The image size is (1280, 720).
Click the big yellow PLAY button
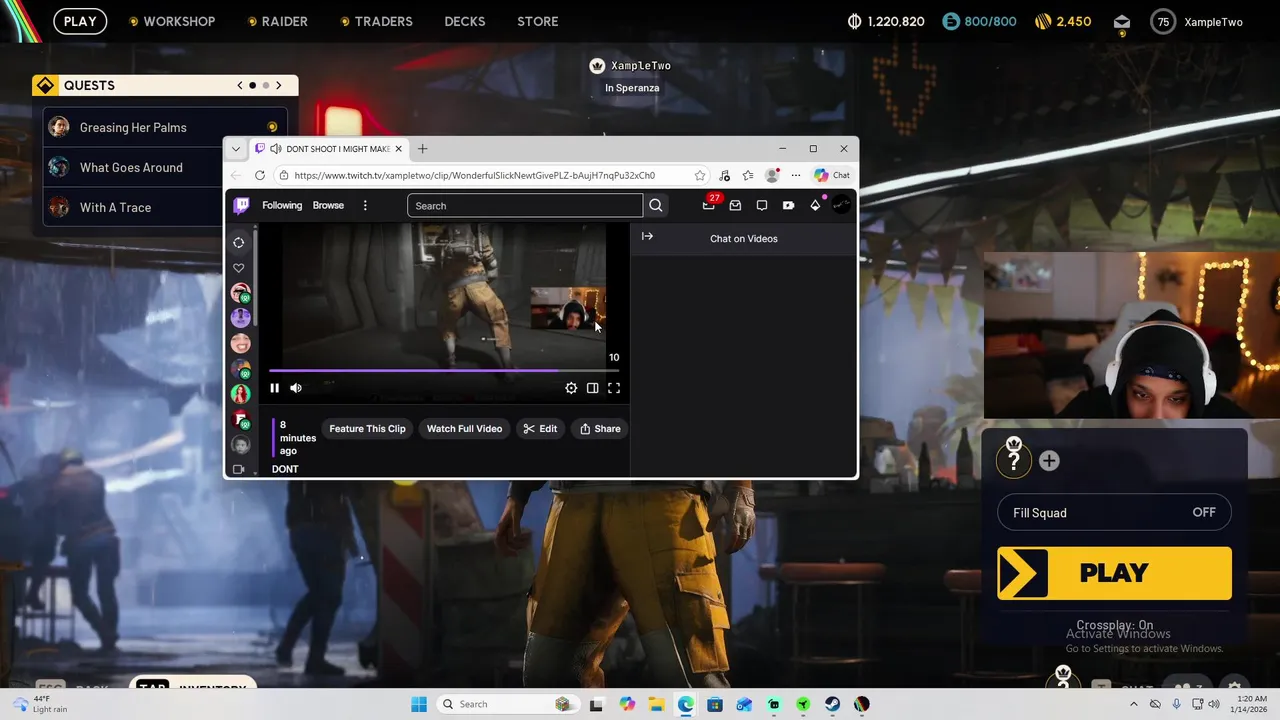1114,573
